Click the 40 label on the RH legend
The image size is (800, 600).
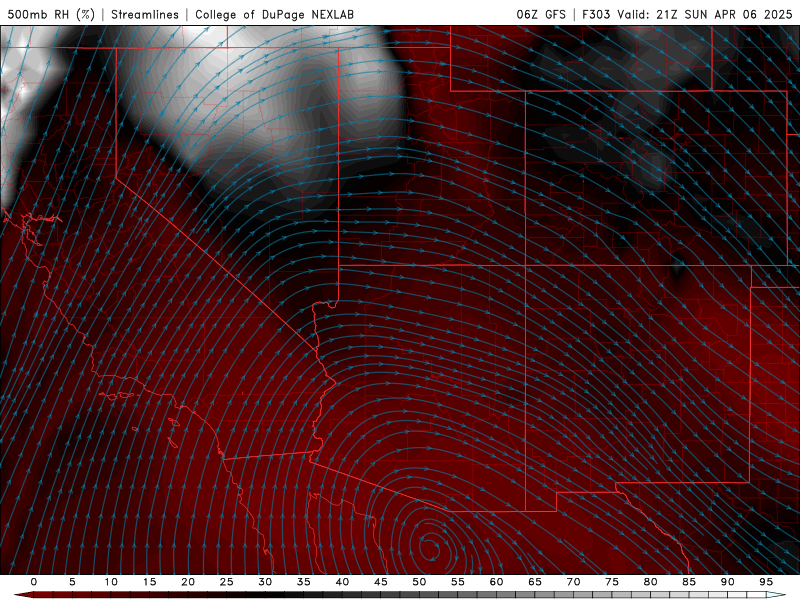(x=342, y=582)
